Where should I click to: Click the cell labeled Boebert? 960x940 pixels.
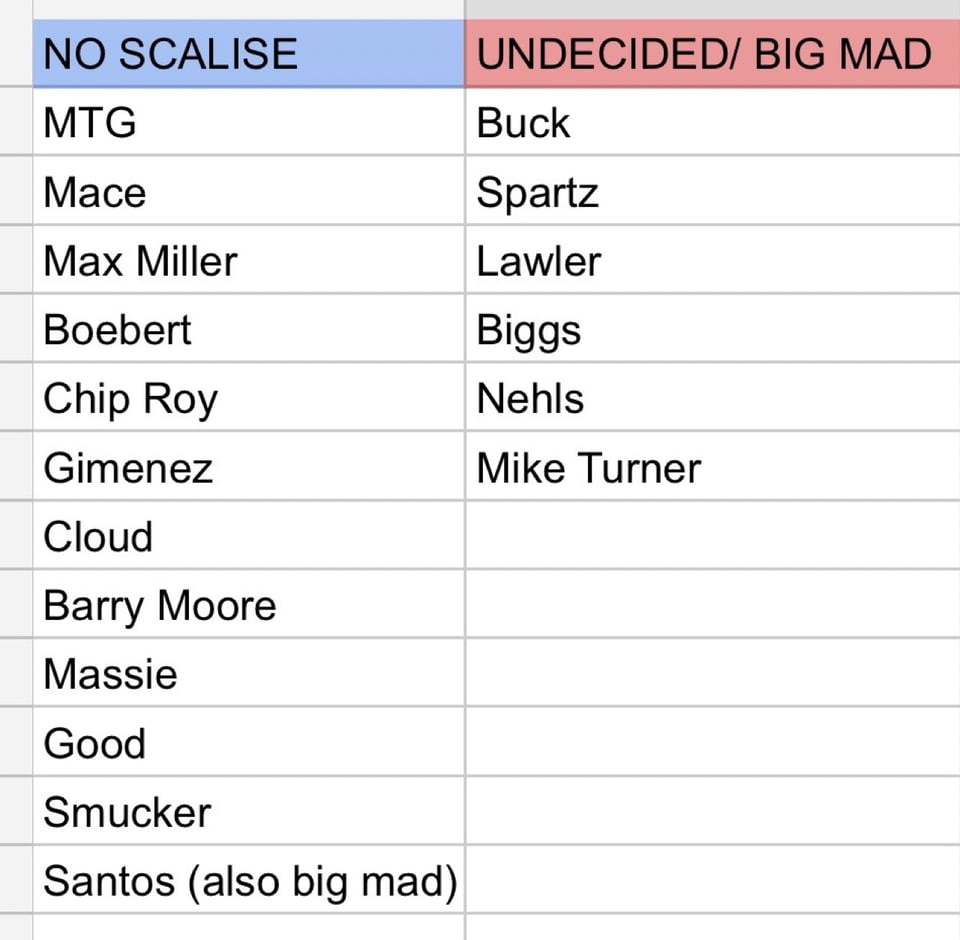248,330
